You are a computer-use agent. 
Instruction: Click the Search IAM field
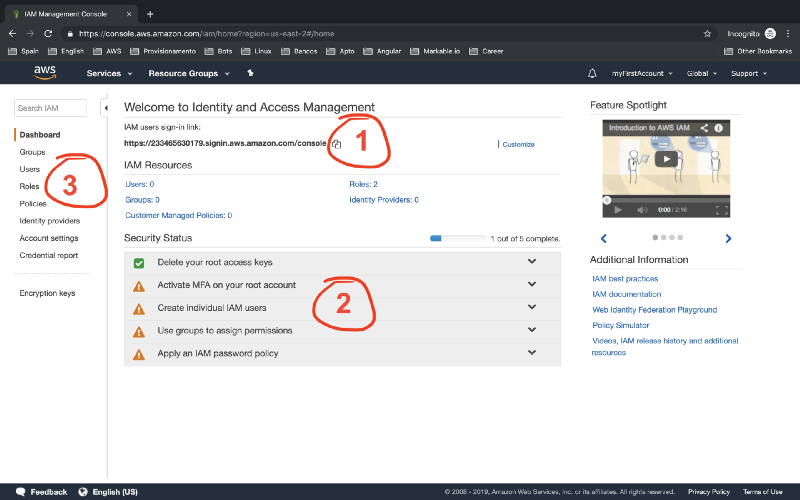(x=50, y=108)
